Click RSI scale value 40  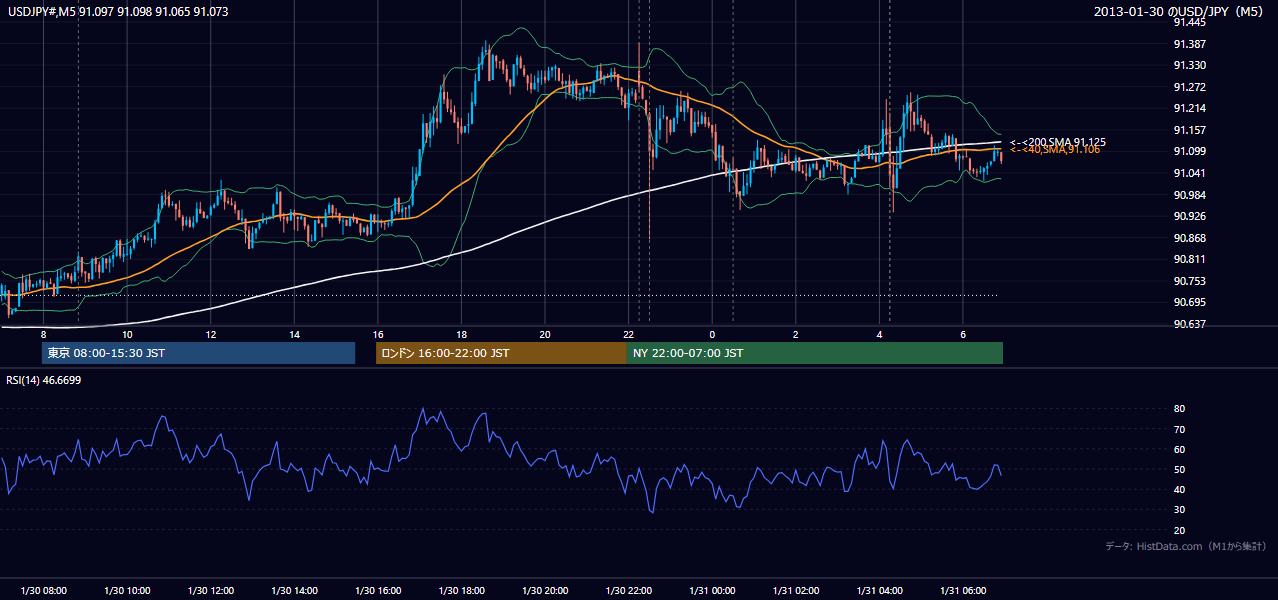tap(1180, 490)
